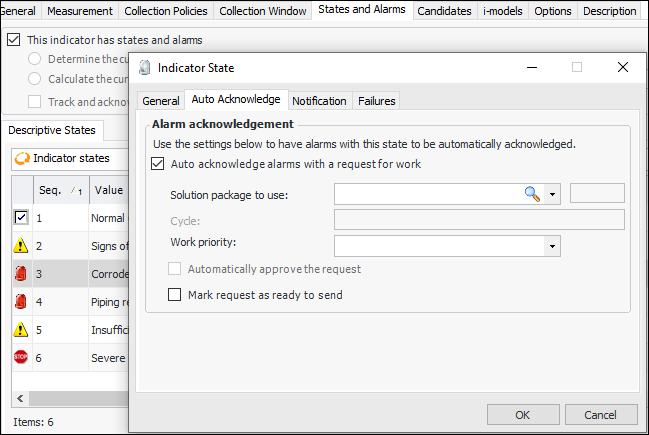This screenshot has width=649, height=435.
Task: Click the yellow warning icon in row 5
Action: [21, 329]
